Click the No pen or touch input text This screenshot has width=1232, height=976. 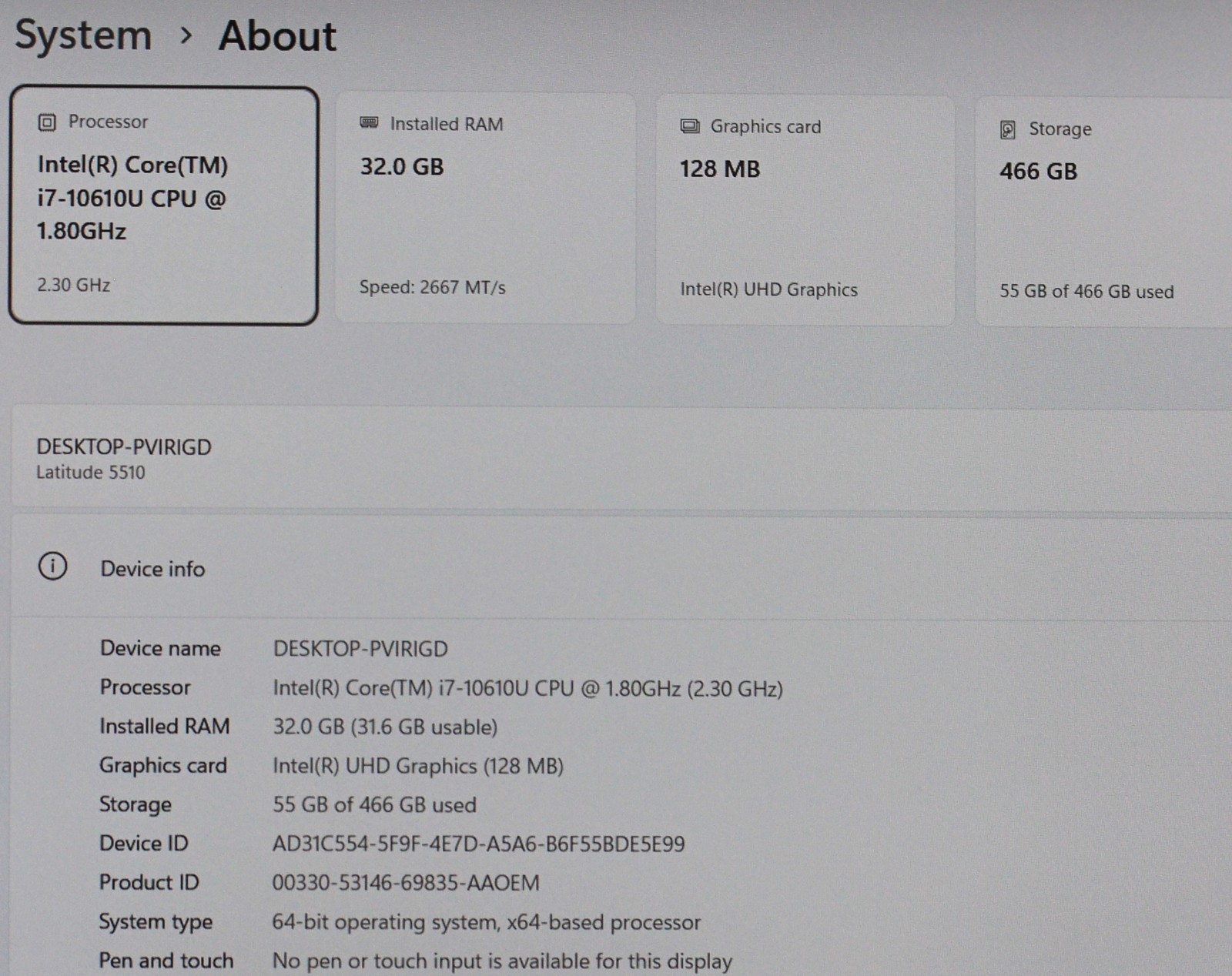pyautogui.click(x=502, y=961)
